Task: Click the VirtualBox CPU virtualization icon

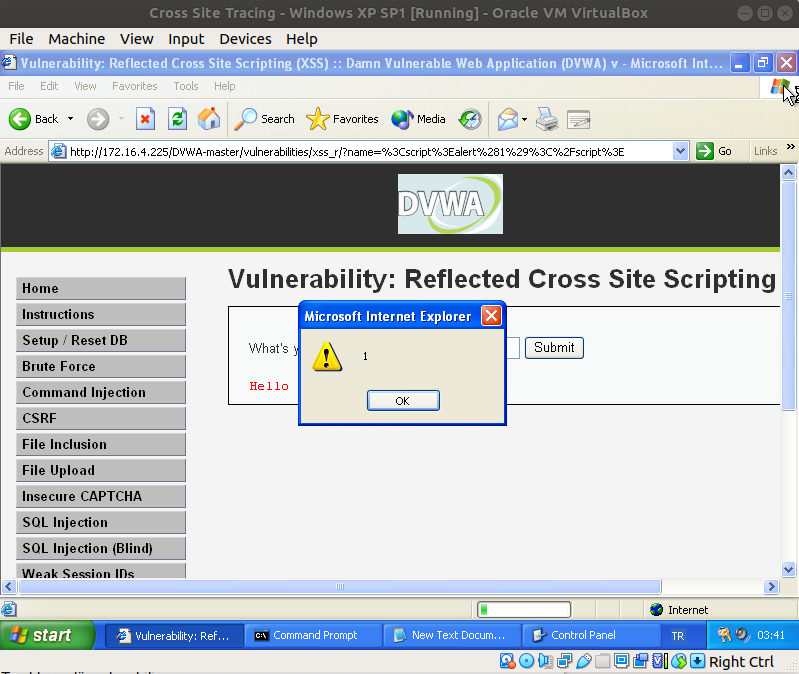Action: pos(659,661)
